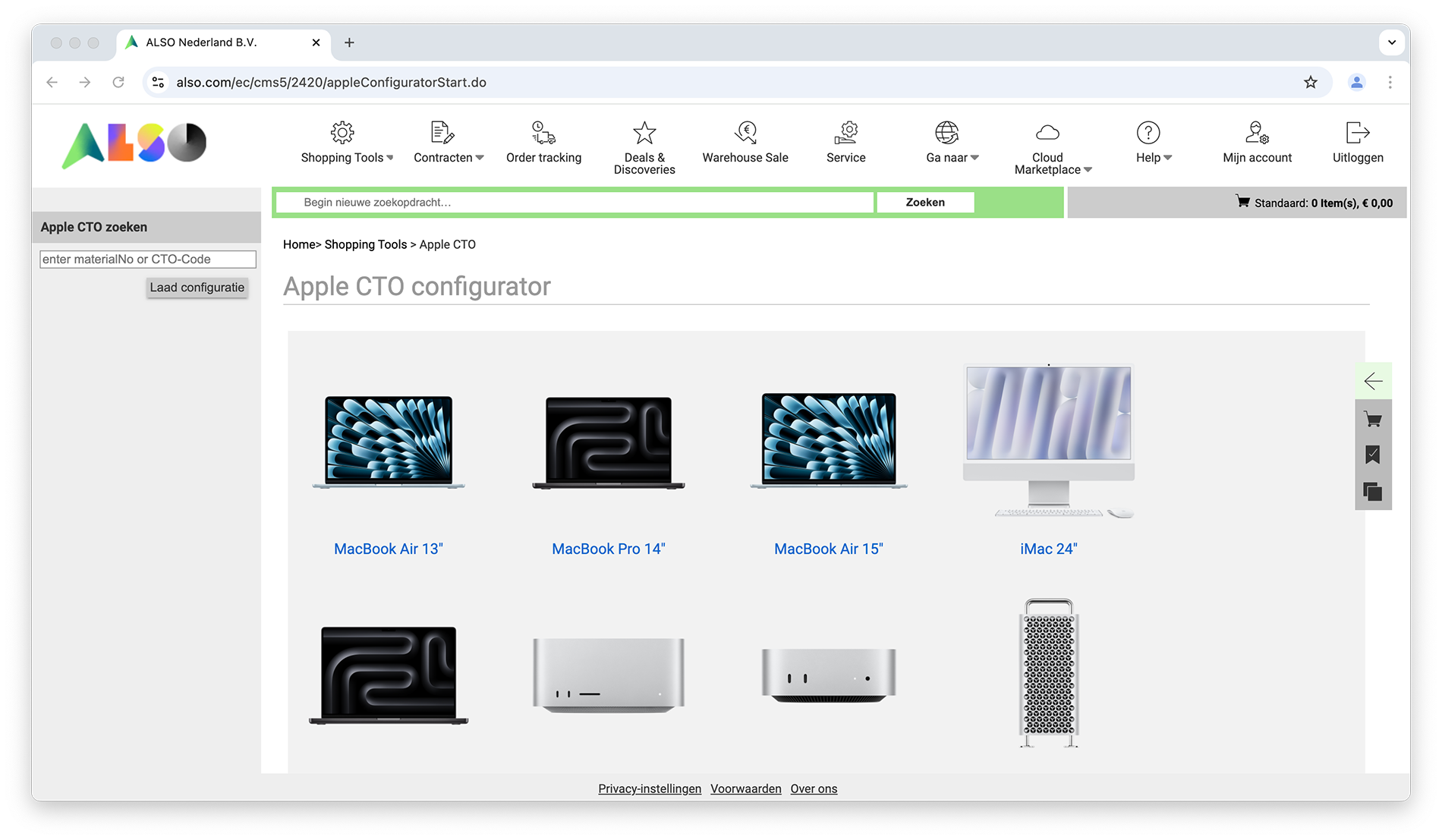Image resolution: width=1442 pixels, height=840 pixels.
Task: Open Chrome three-dot menu
Action: click(1390, 82)
